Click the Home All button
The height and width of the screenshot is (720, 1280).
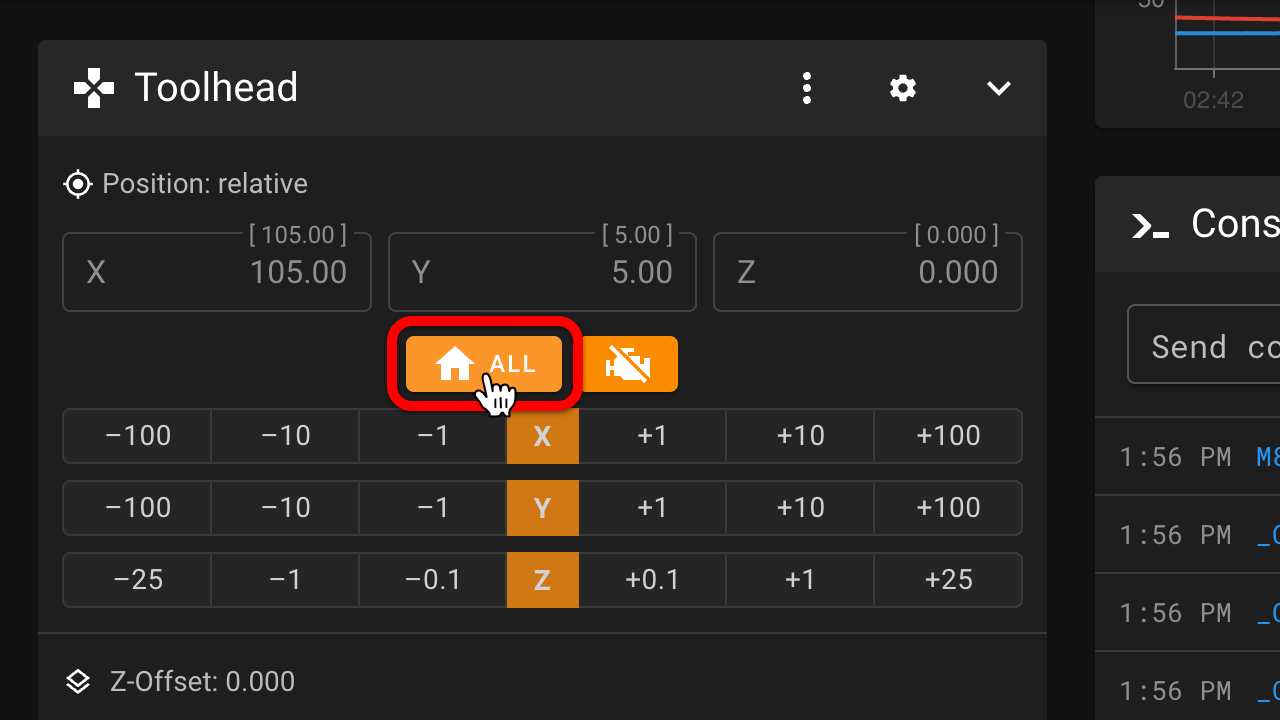click(x=484, y=364)
